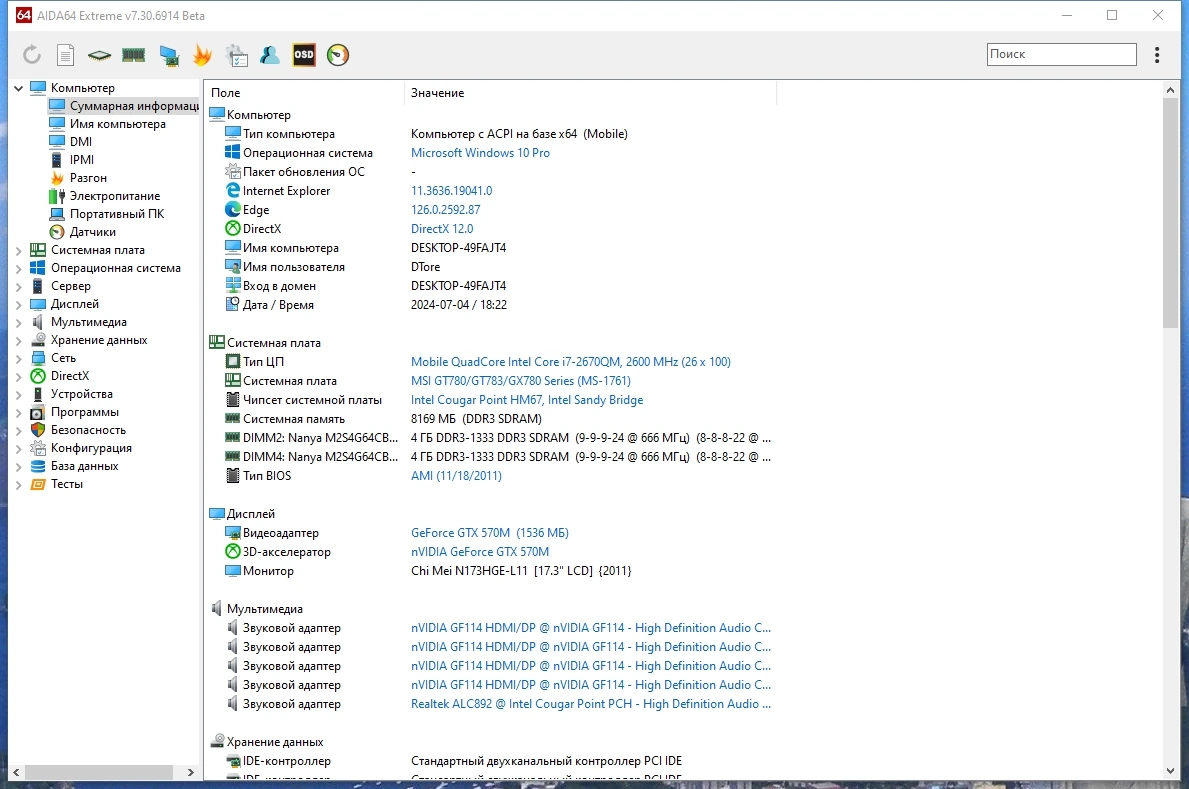The height and width of the screenshot is (789, 1189).
Task: Open the Датчики tree item
Action: click(93, 232)
